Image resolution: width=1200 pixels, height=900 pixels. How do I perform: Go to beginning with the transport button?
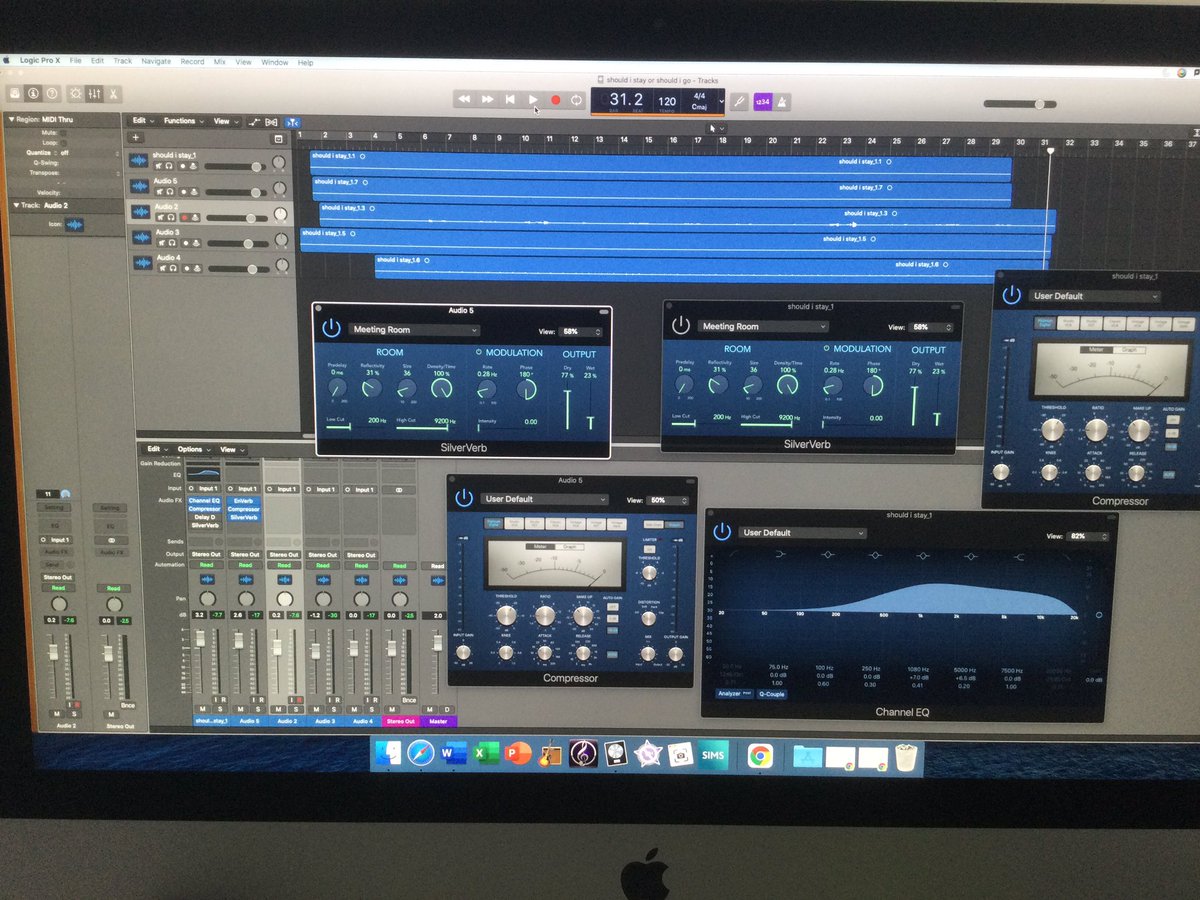(510, 100)
